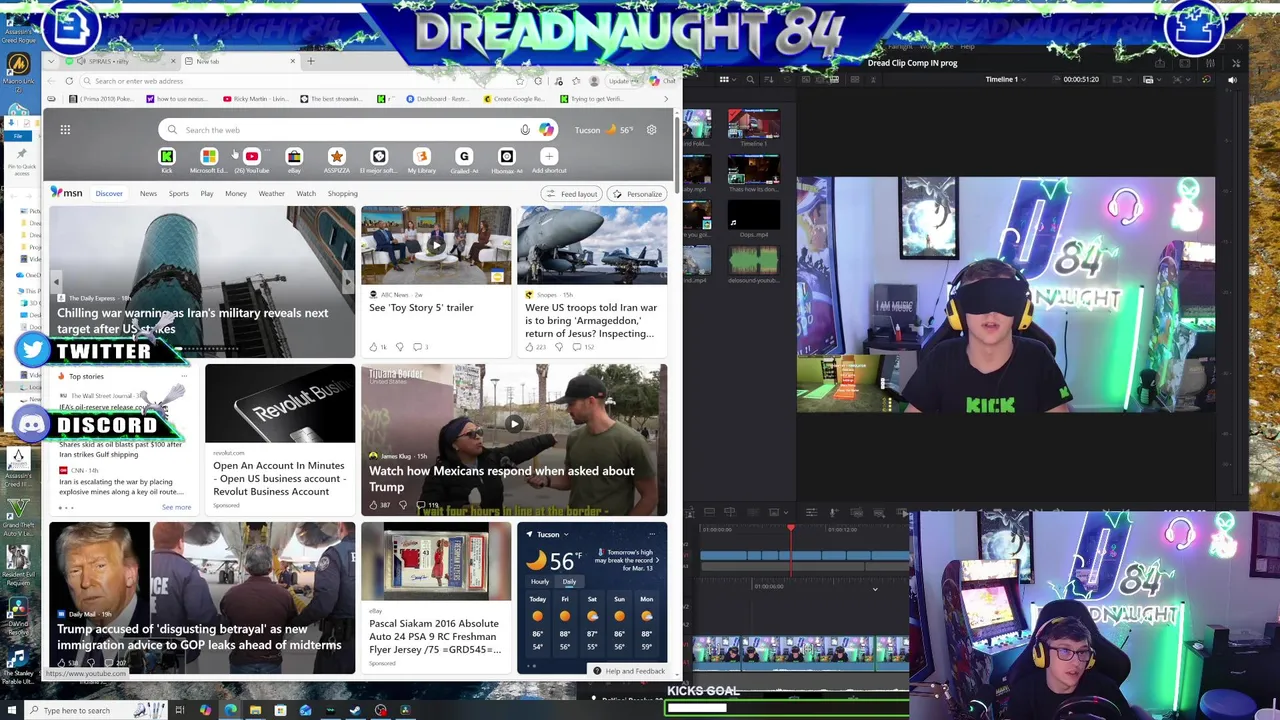The height and width of the screenshot is (720, 1280).
Task: Show more bookmarks with overflow chevron
Action: [666, 99]
